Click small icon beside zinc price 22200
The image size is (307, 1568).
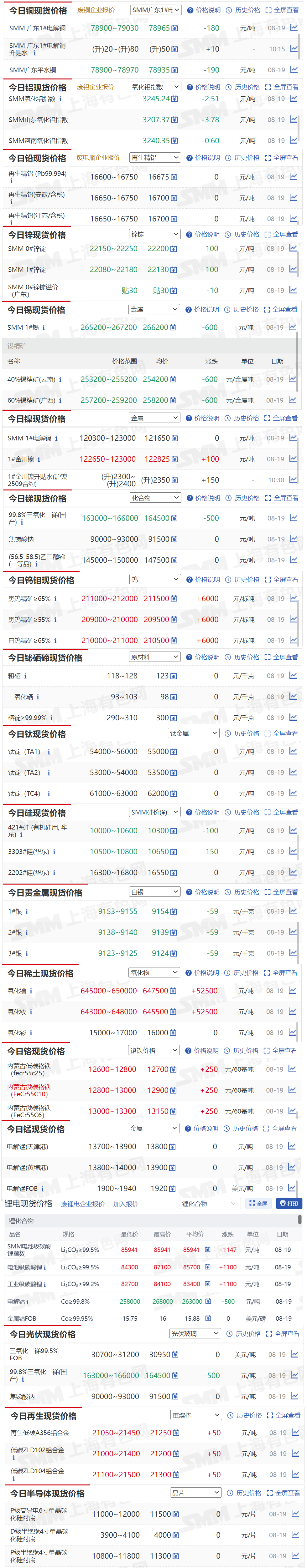click(174, 249)
